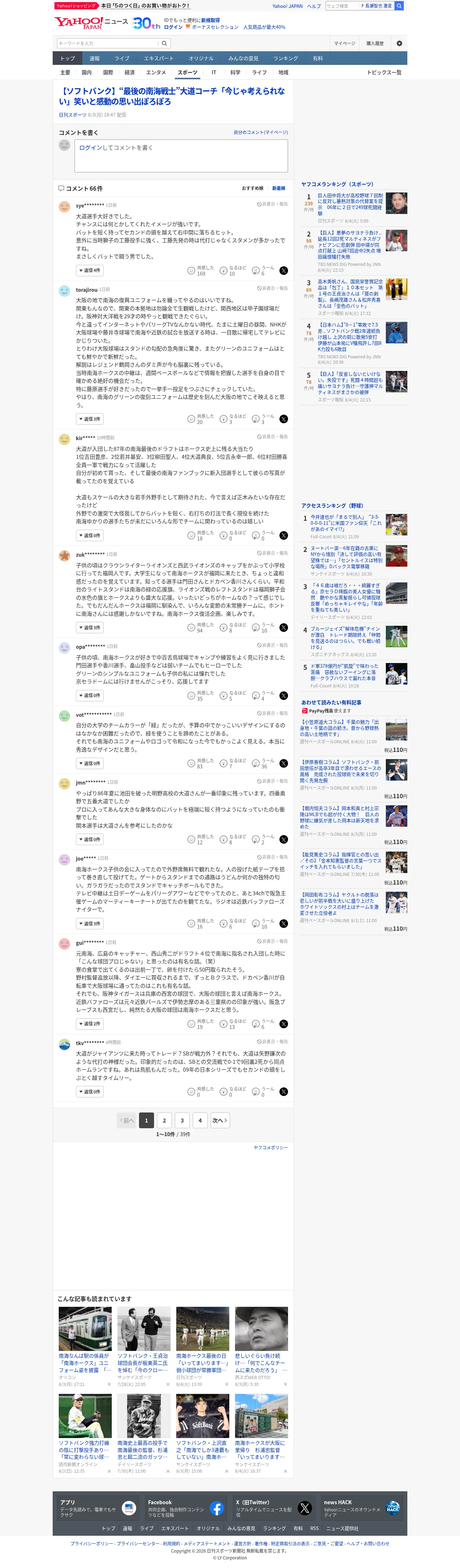Select the エンタメ category tab
460x1568 pixels.
[x=156, y=72]
